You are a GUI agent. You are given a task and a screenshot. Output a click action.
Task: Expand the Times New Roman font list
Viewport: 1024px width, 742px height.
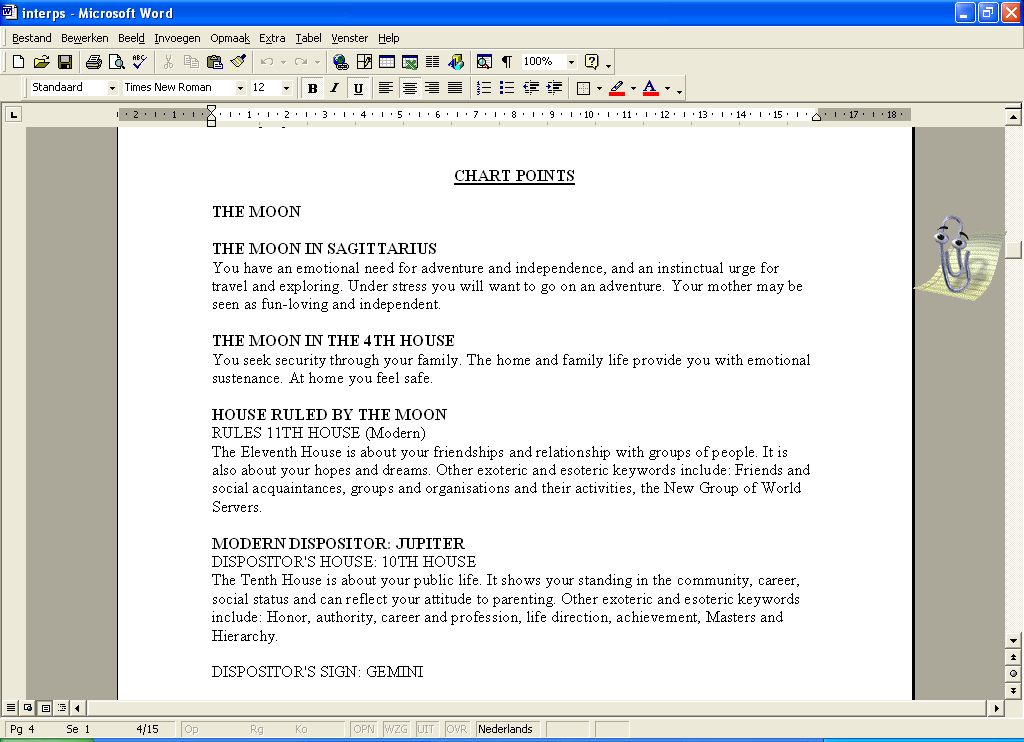[x=240, y=88]
